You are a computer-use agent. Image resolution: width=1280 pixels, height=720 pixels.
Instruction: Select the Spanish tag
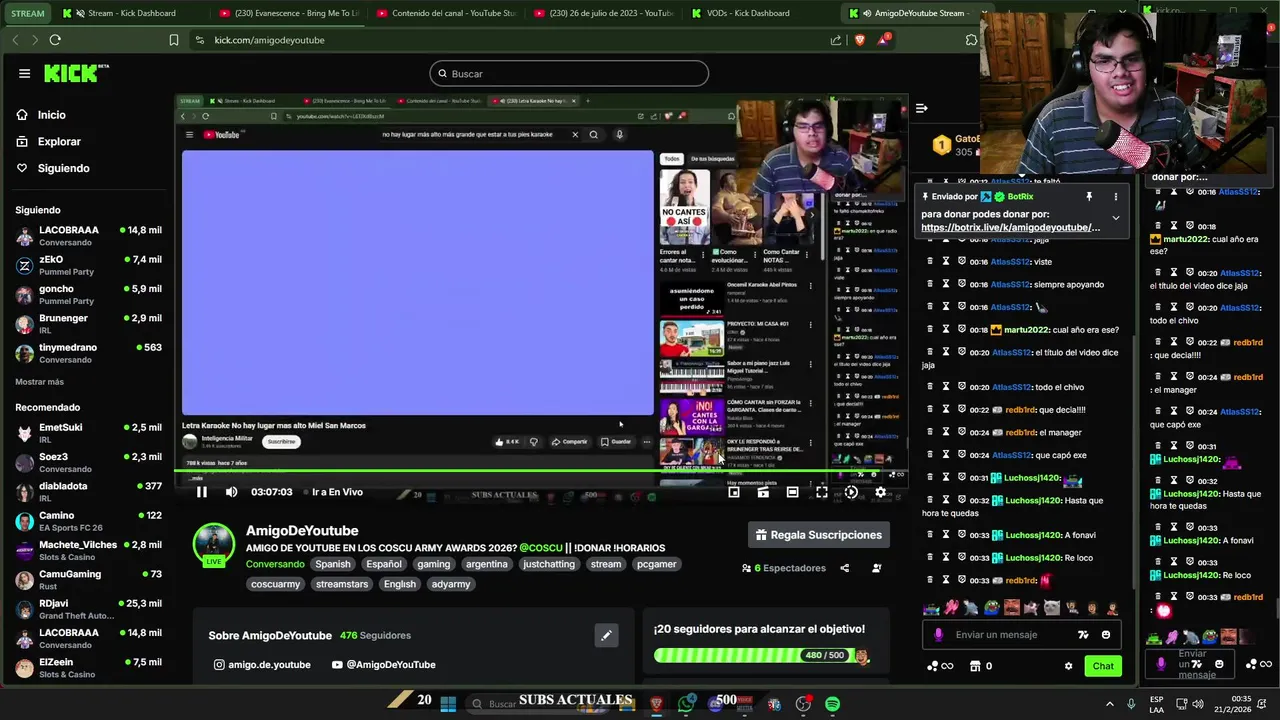[x=333, y=564]
